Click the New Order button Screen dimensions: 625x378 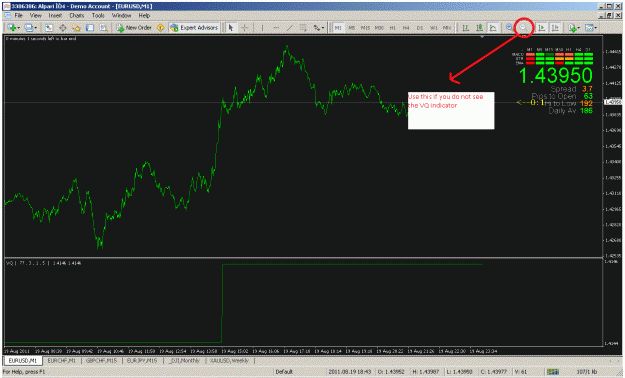134,28
